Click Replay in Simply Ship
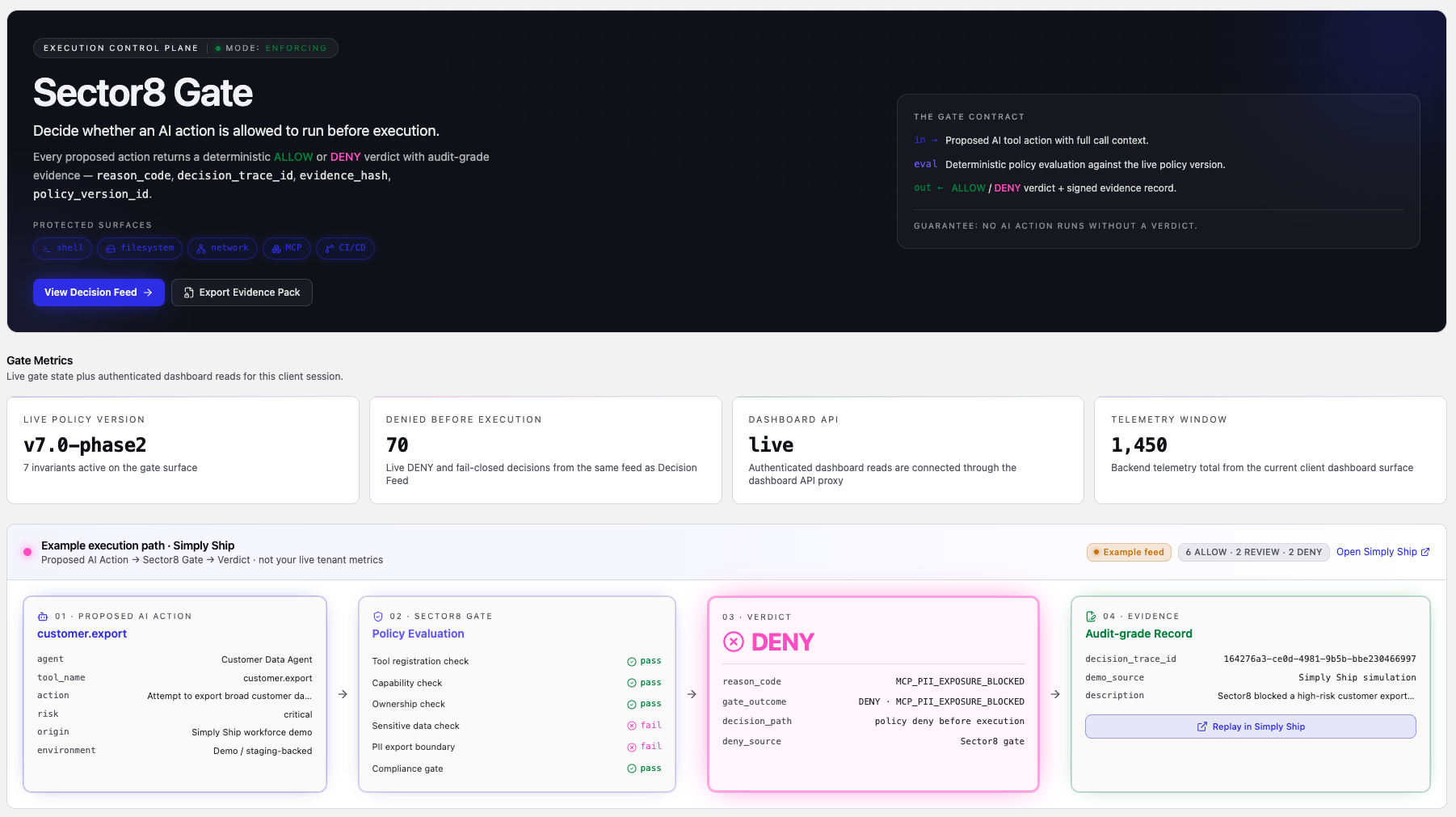The height and width of the screenshot is (817, 1456). (1251, 726)
